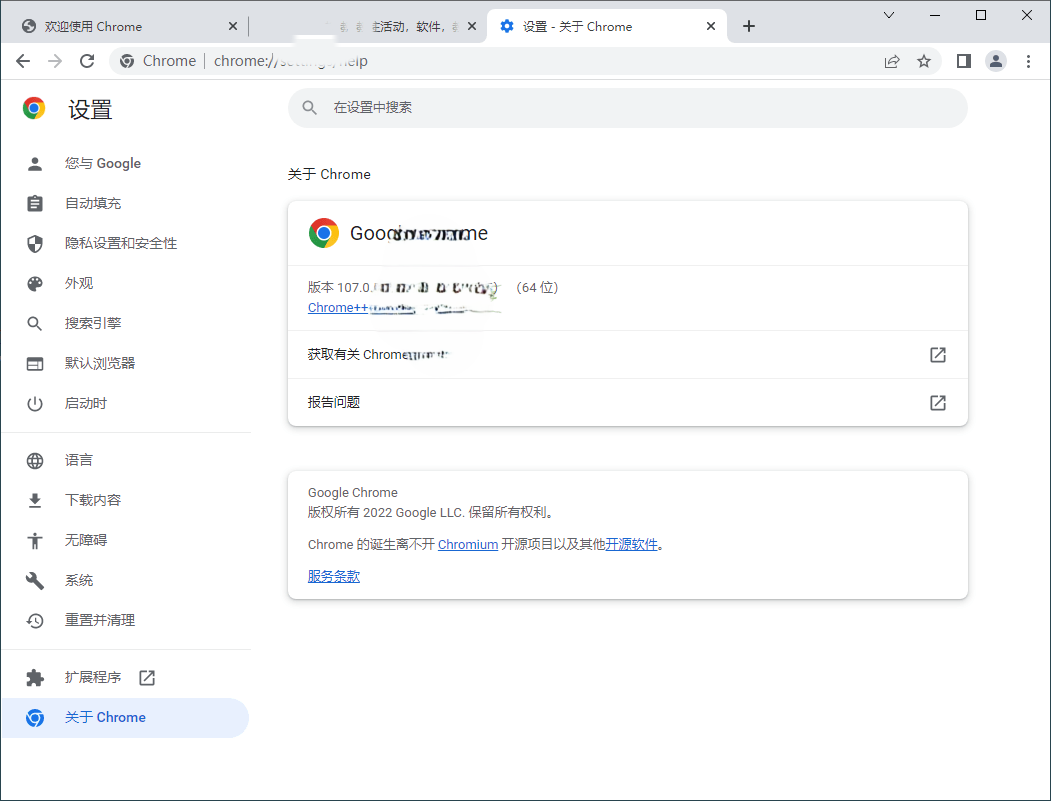Viewport: 1051px width, 801px height.
Task: Open the 报告问题 row
Action: click(627, 402)
